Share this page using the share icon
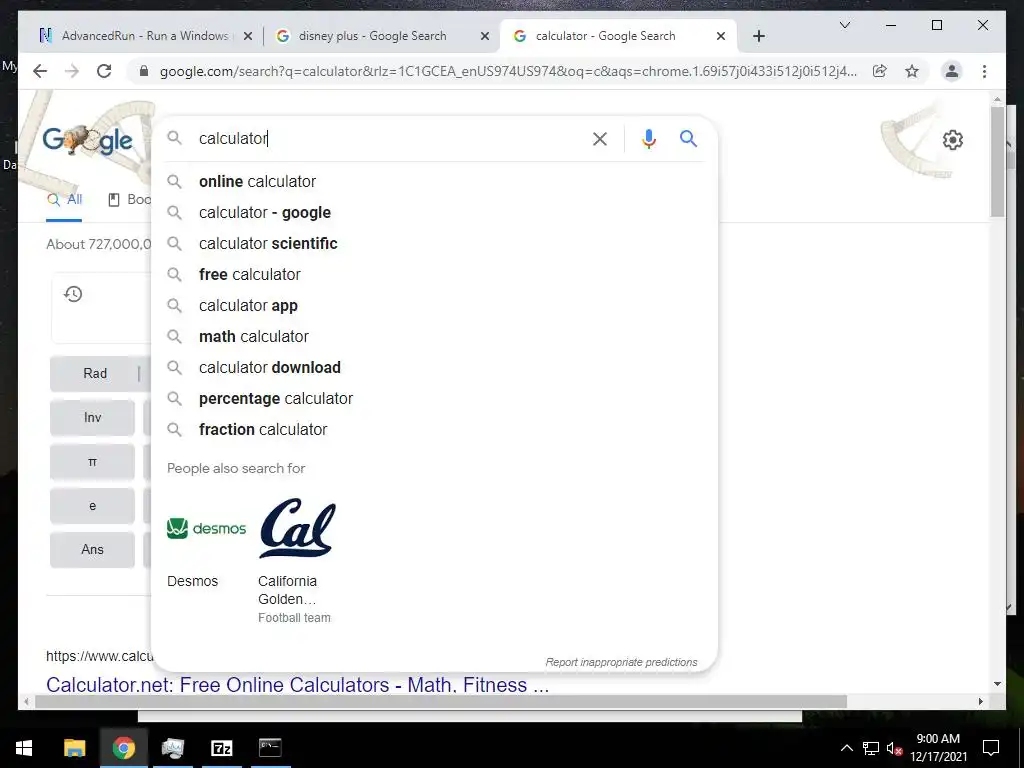This screenshot has height=768, width=1024. coord(880,71)
